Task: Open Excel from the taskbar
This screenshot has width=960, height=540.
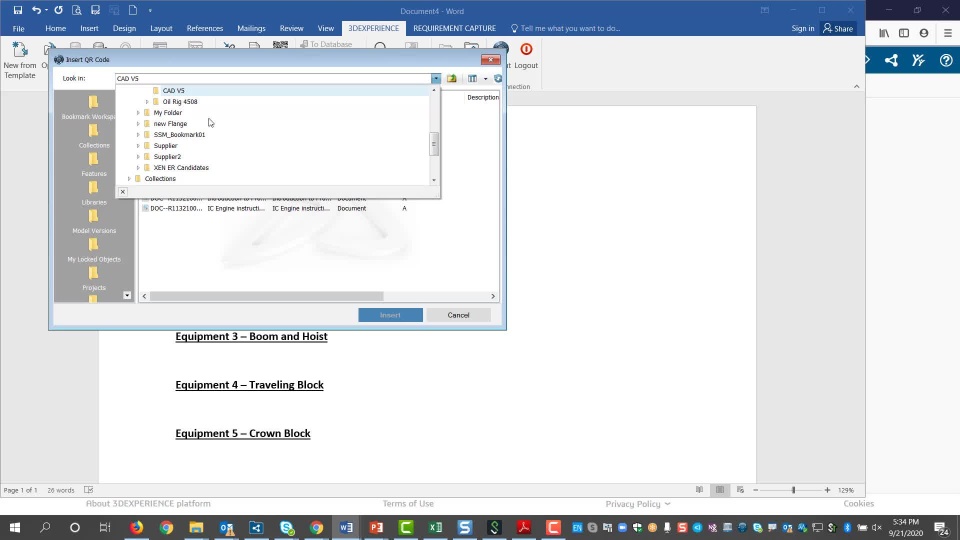Action: (x=435, y=527)
